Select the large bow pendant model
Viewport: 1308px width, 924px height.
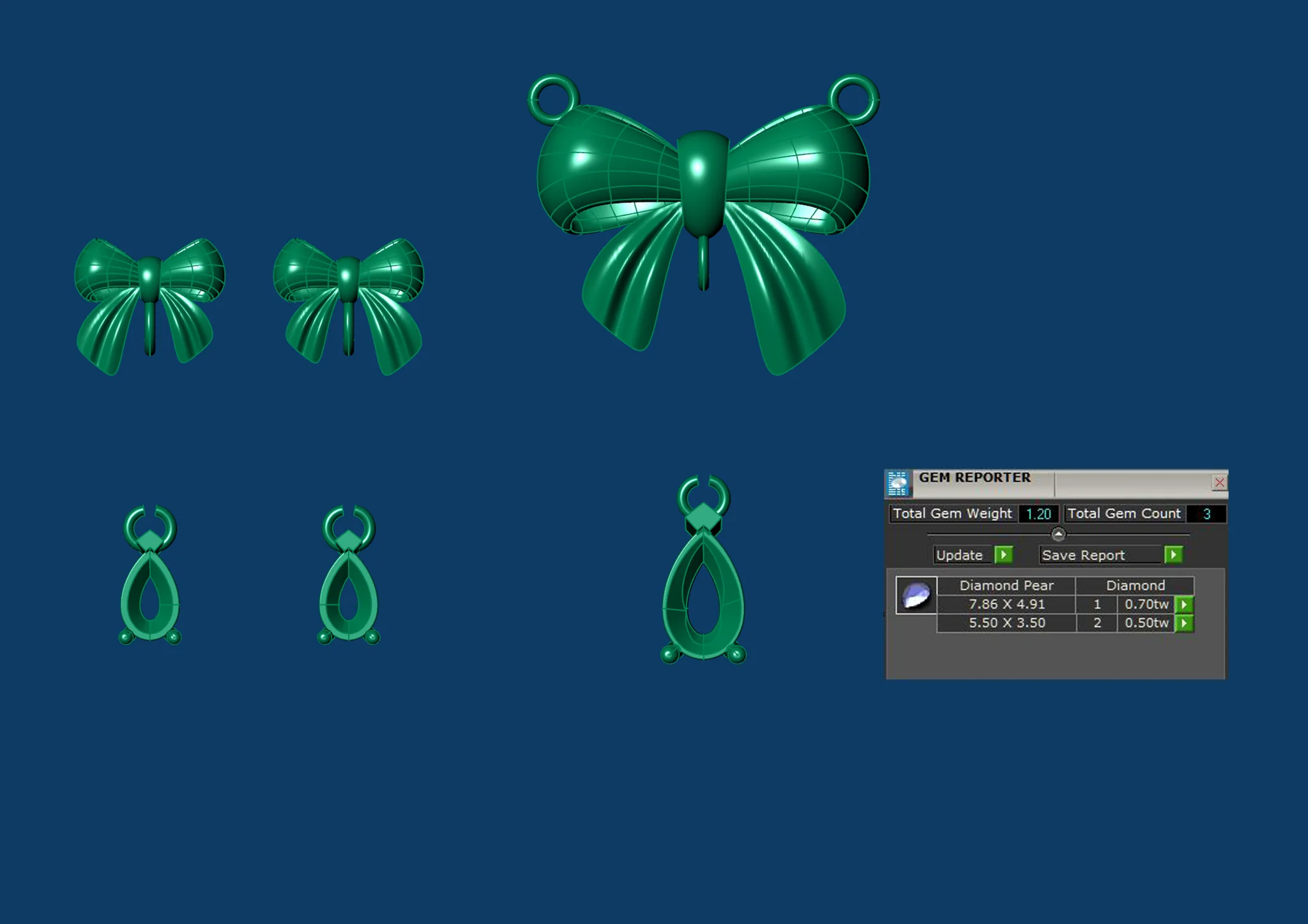703,223
